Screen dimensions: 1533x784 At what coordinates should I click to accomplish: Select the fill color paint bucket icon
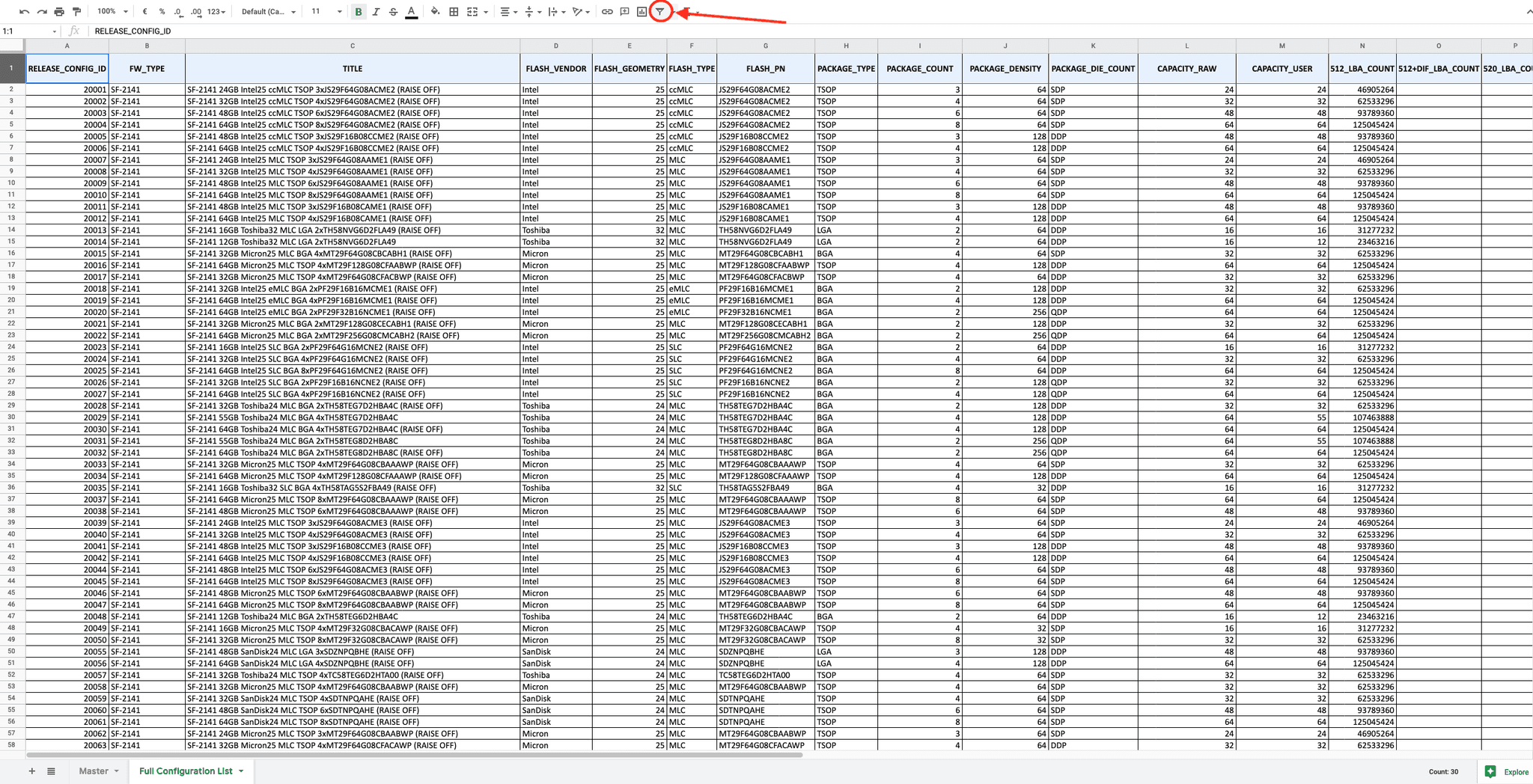click(436, 11)
